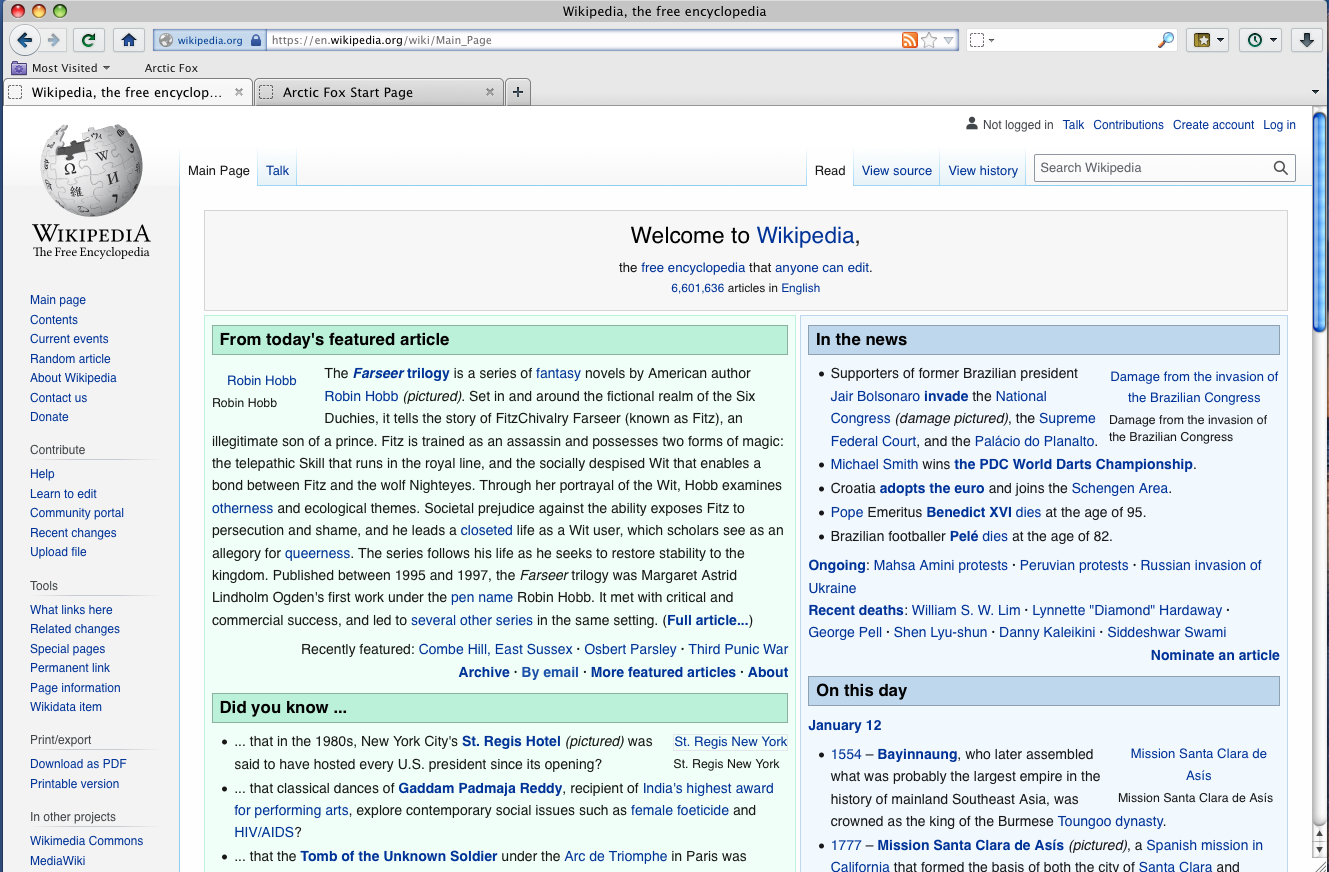Open Current events in sidebar
Viewport: 1329px width, 872px height.
[x=69, y=339]
